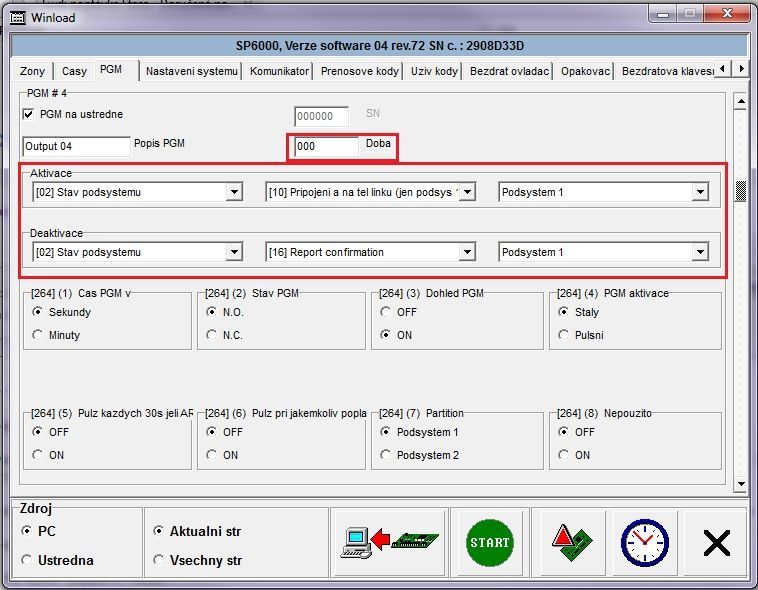The image size is (758, 590).
Task: Expand the Aktivace Podsystem 1 dropdown
Action: point(699,192)
